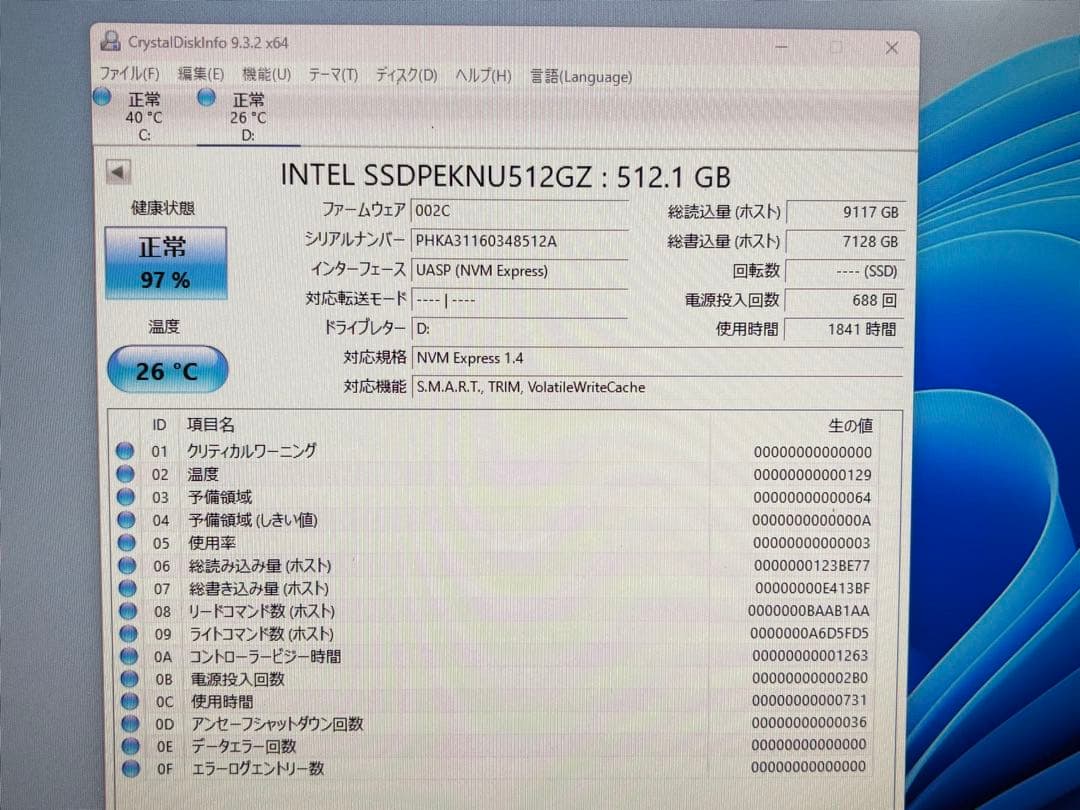Click status orb for row 0C 使用時間
Screen dimensions: 1080x810
point(130,701)
